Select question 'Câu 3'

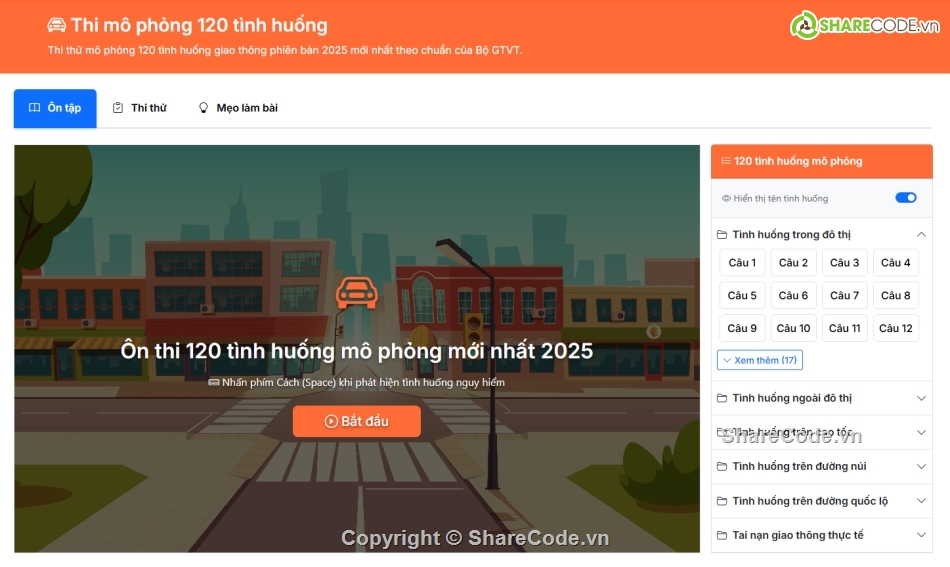pos(845,263)
